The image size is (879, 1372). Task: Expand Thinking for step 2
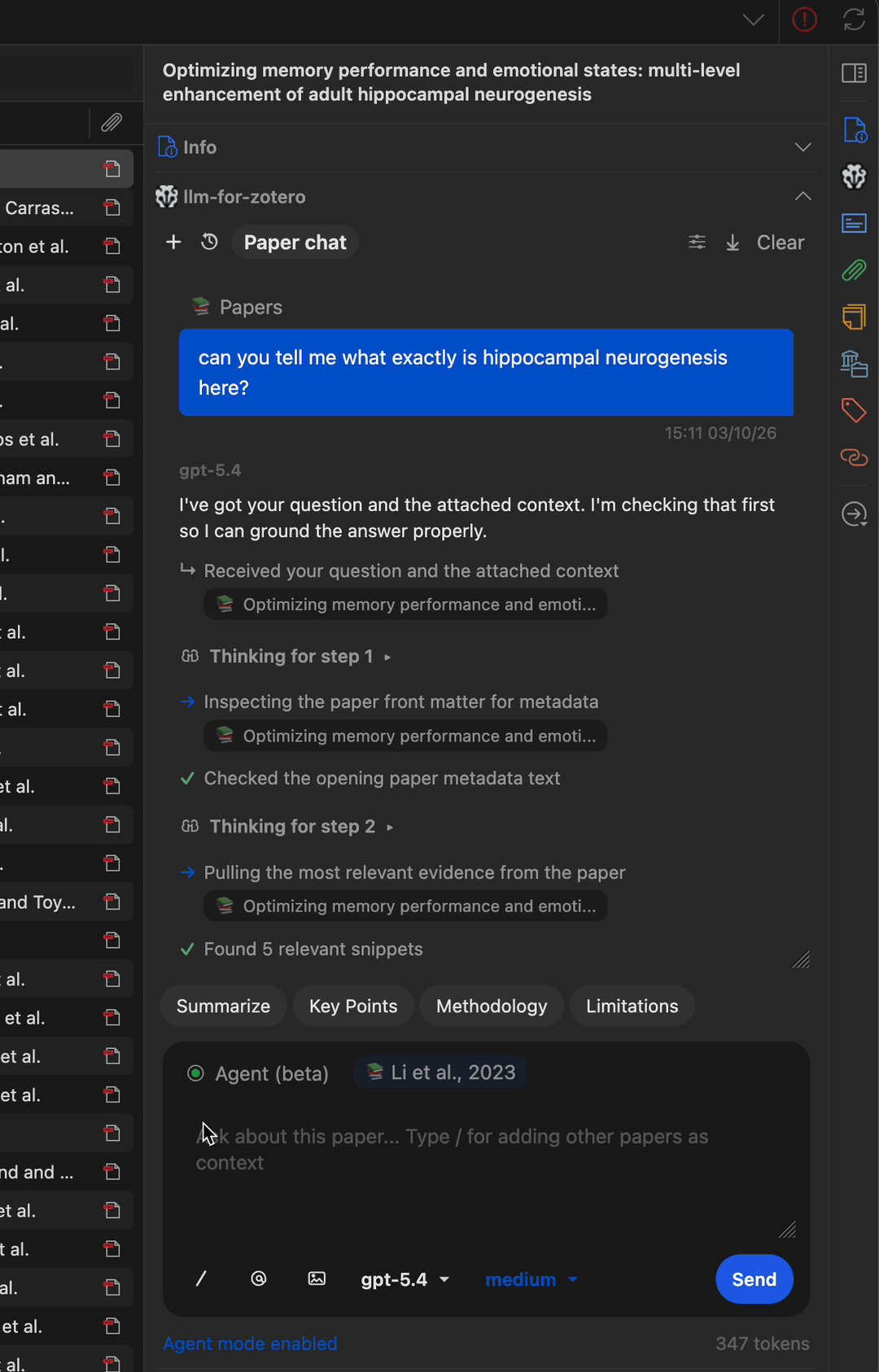(x=293, y=827)
